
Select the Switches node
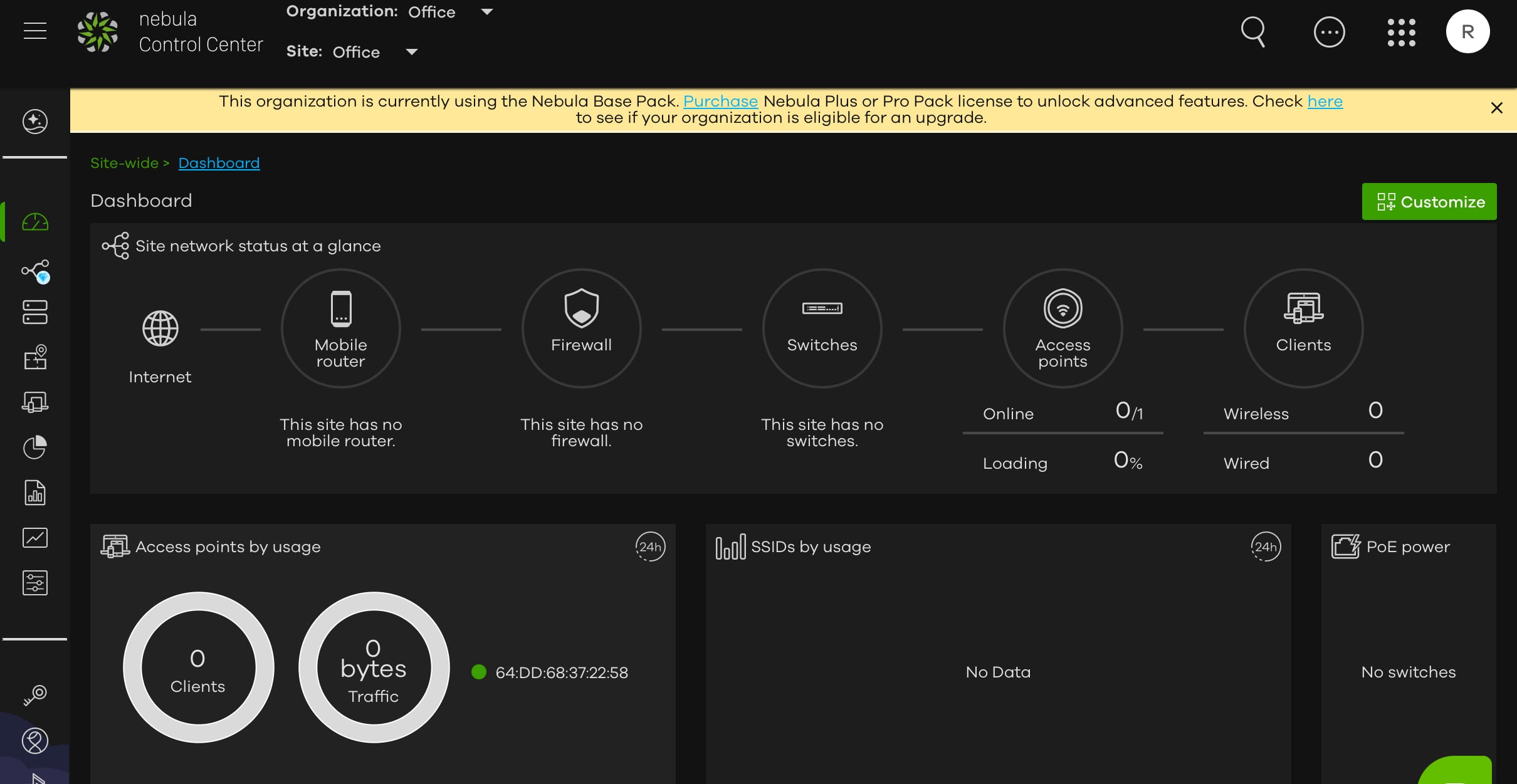pos(822,328)
